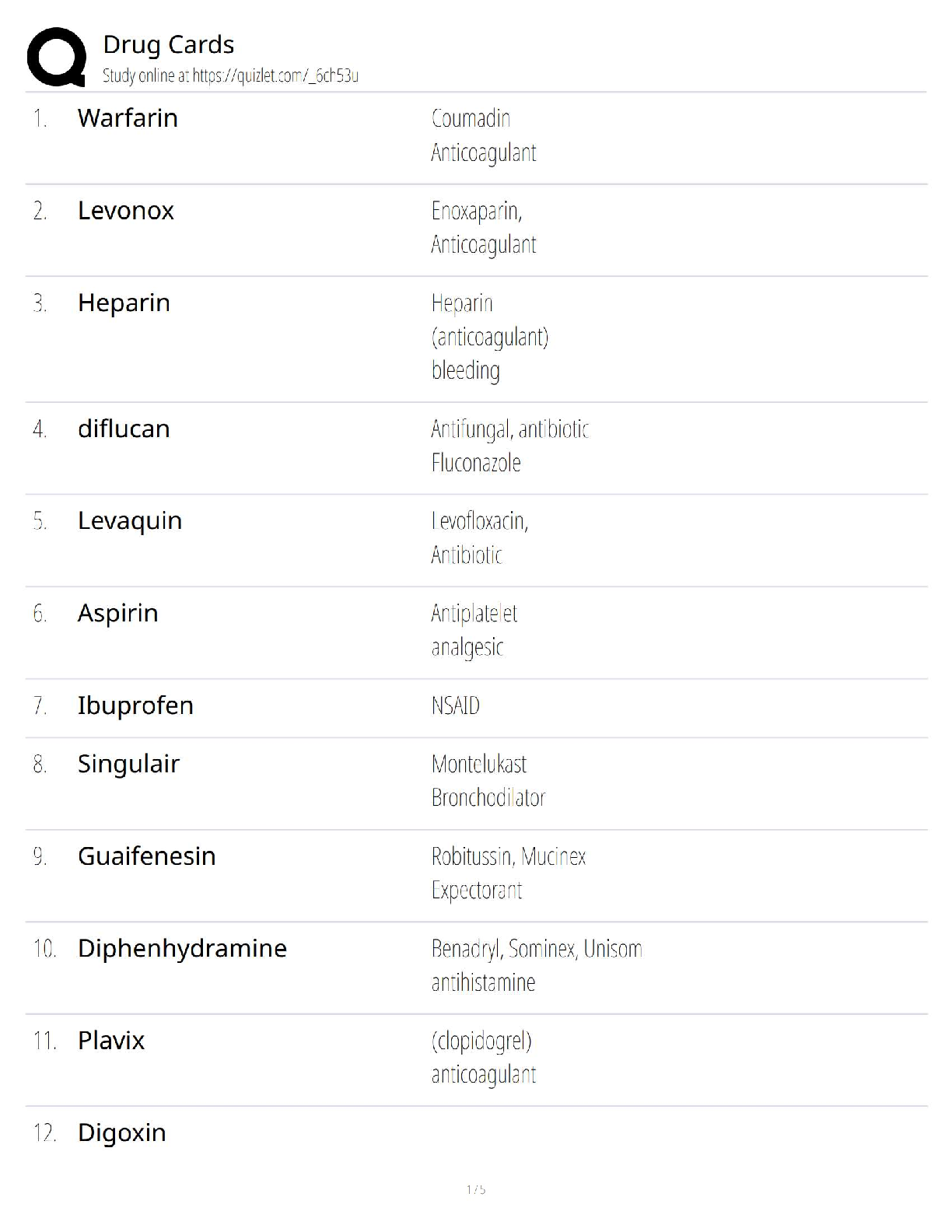Select the Ibuprofen term

tap(135, 705)
